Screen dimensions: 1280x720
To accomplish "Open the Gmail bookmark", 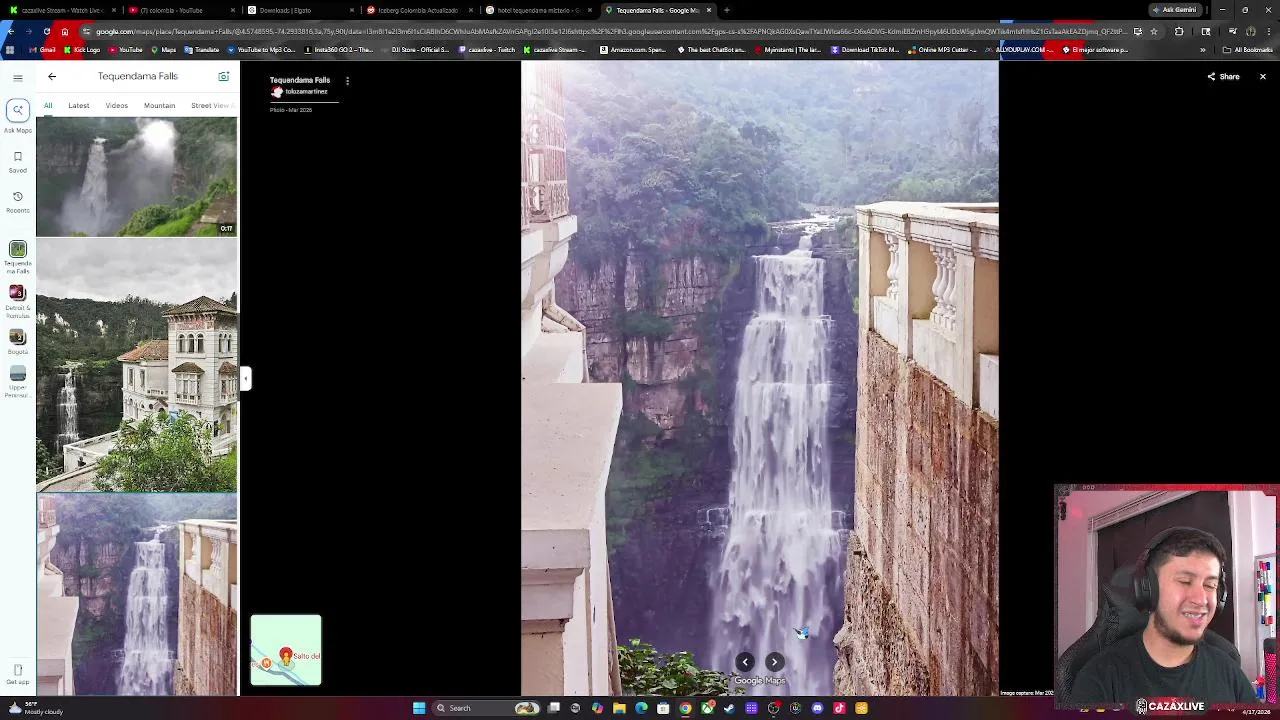I will (x=42, y=49).
